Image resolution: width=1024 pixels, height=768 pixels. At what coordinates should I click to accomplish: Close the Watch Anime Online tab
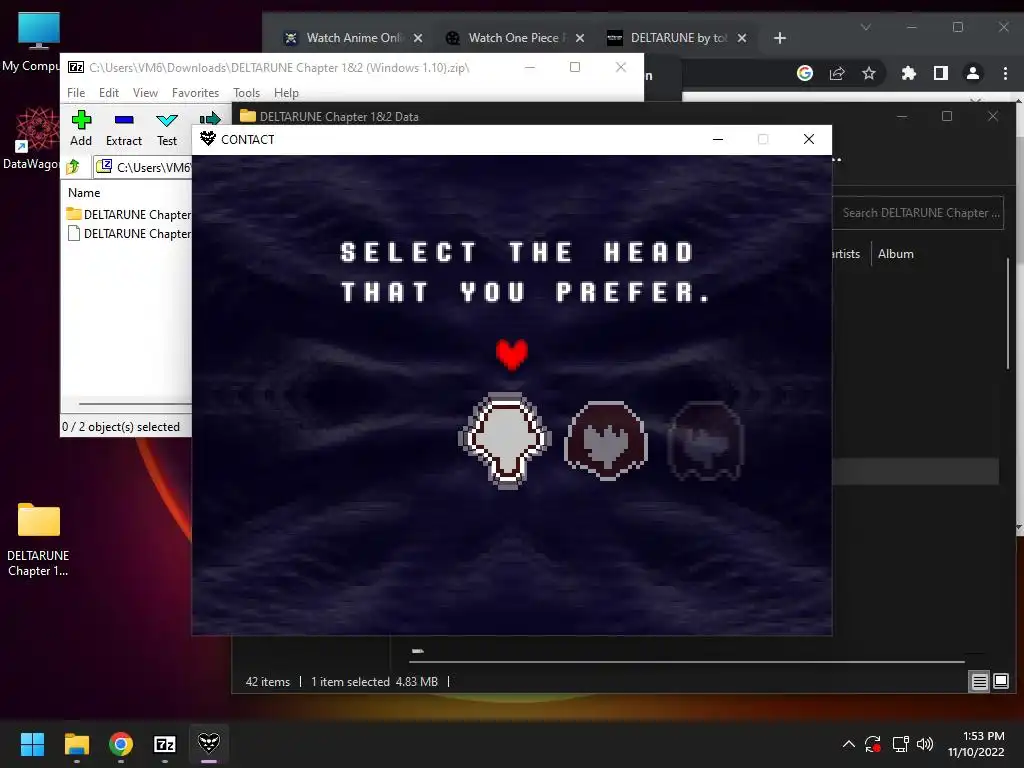(x=418, y=38)
